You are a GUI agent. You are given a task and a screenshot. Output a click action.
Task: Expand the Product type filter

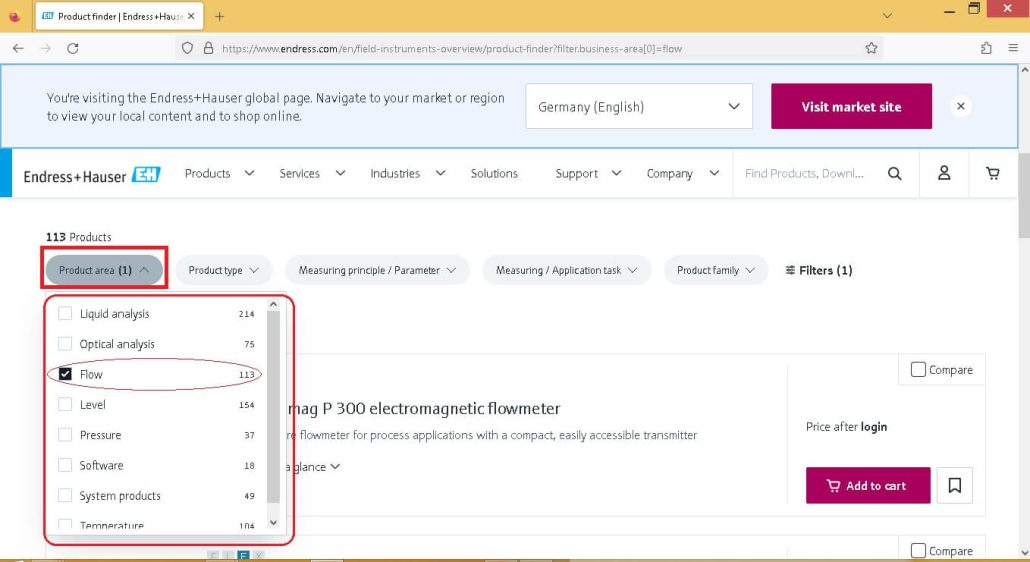(223, 270)
